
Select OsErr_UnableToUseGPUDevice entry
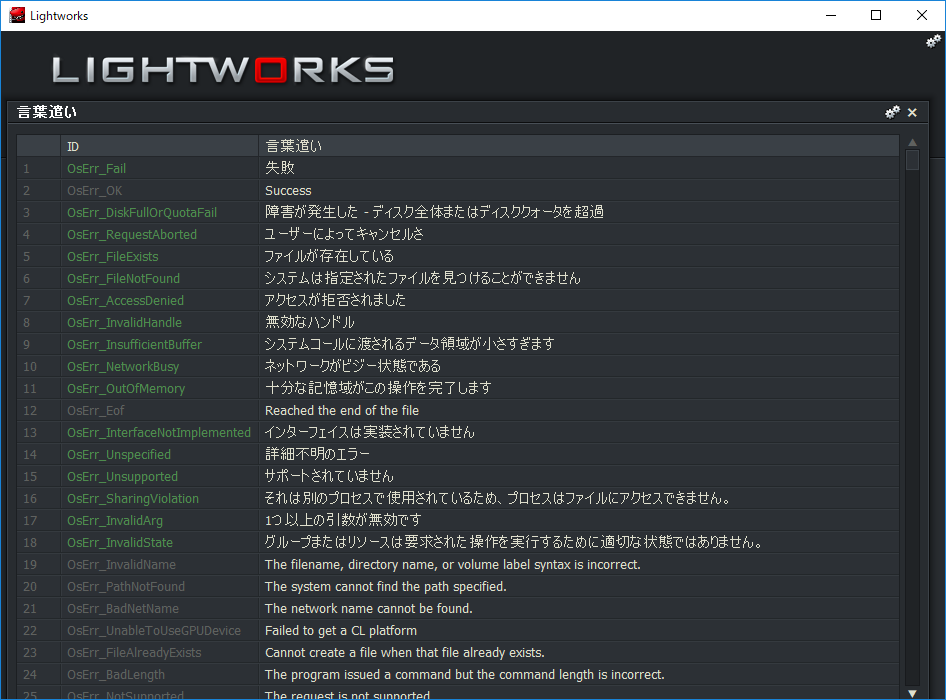[159, 631]
